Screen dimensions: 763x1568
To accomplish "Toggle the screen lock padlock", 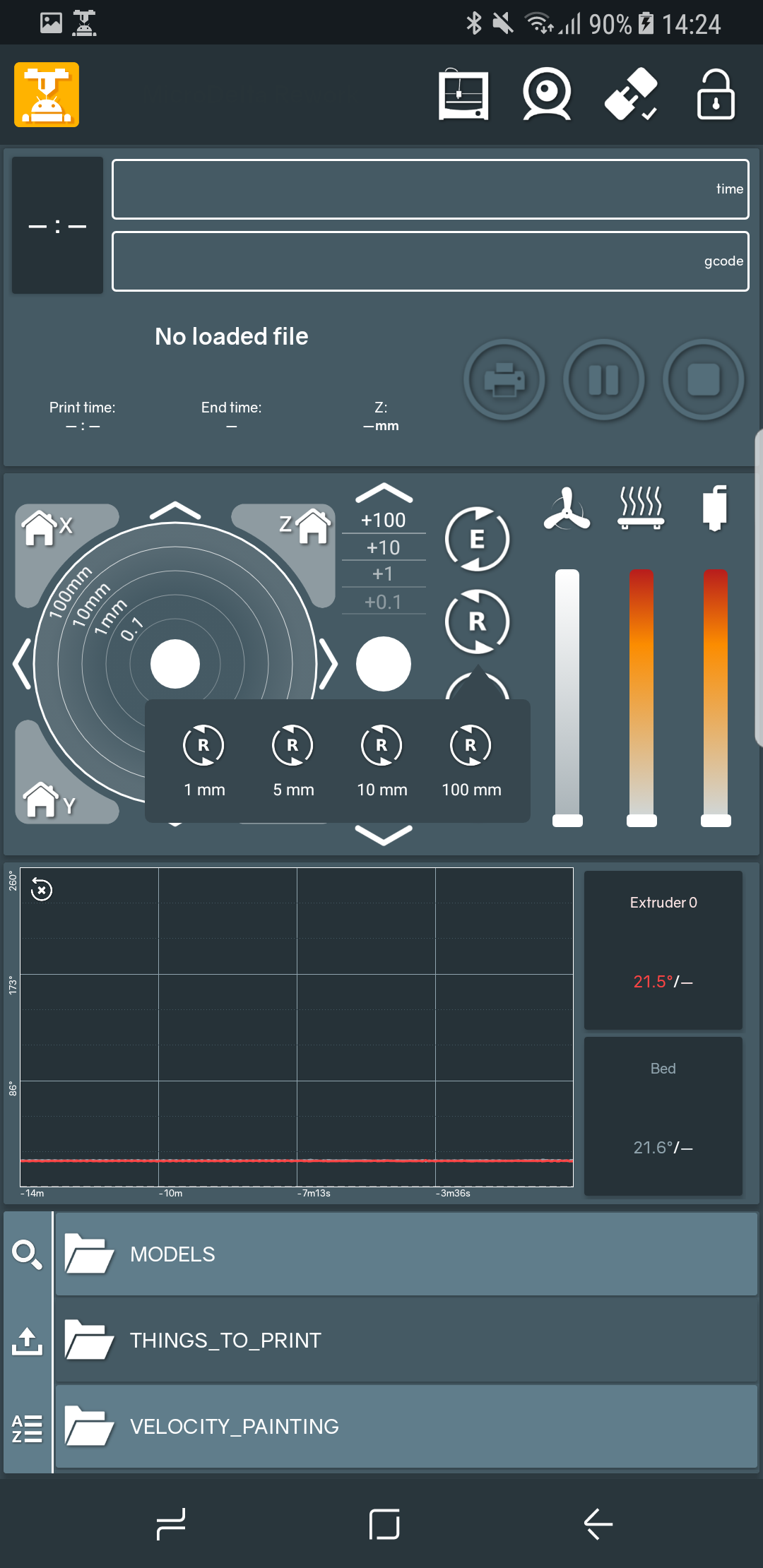I will pos(716,95).
